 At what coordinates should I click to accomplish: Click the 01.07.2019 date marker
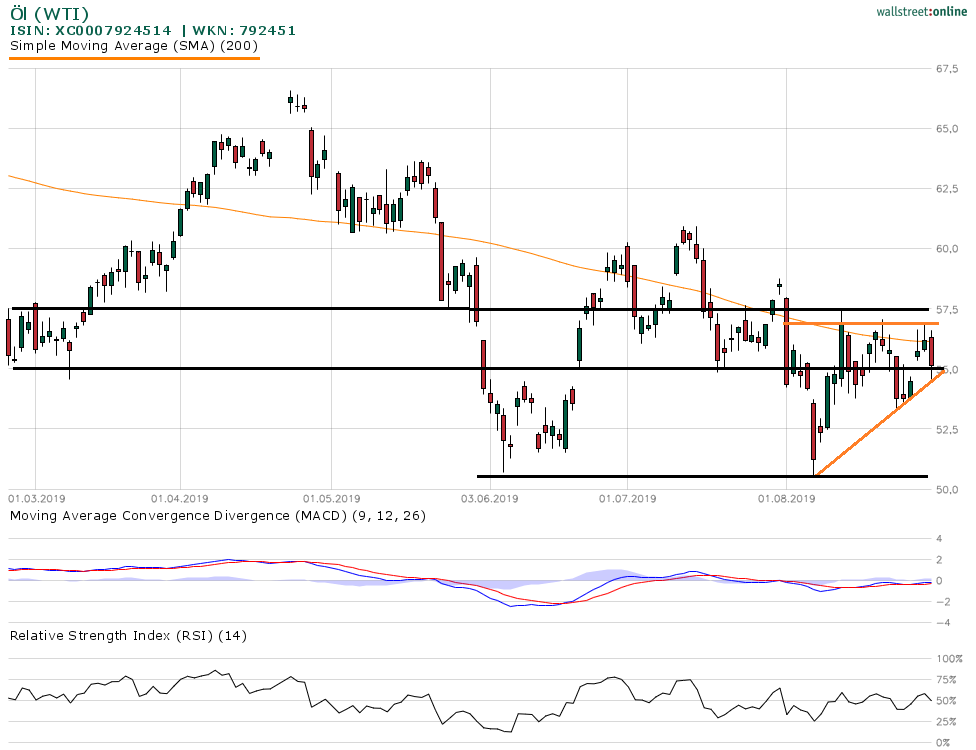tap(628, 497)
